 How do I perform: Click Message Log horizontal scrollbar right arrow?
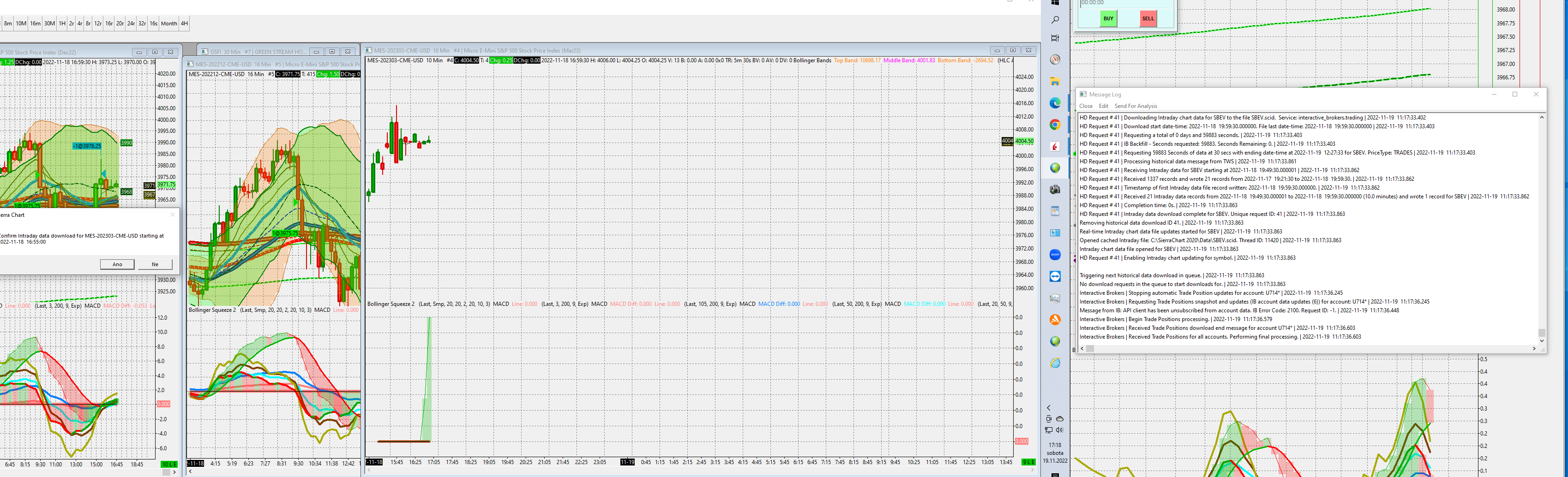click(1534, 349)
